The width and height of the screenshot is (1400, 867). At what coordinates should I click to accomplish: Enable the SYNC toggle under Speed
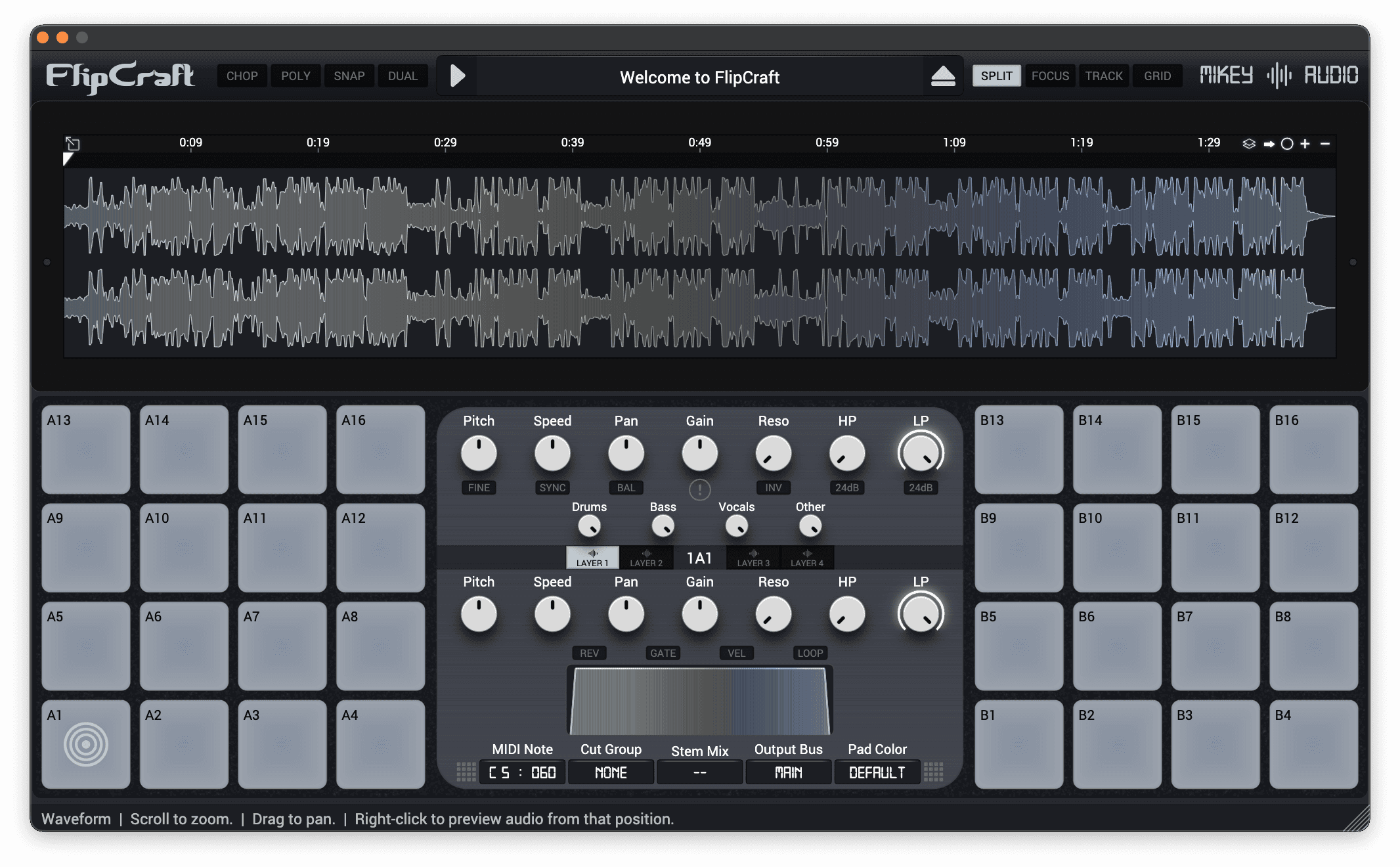tap(552, 488)
